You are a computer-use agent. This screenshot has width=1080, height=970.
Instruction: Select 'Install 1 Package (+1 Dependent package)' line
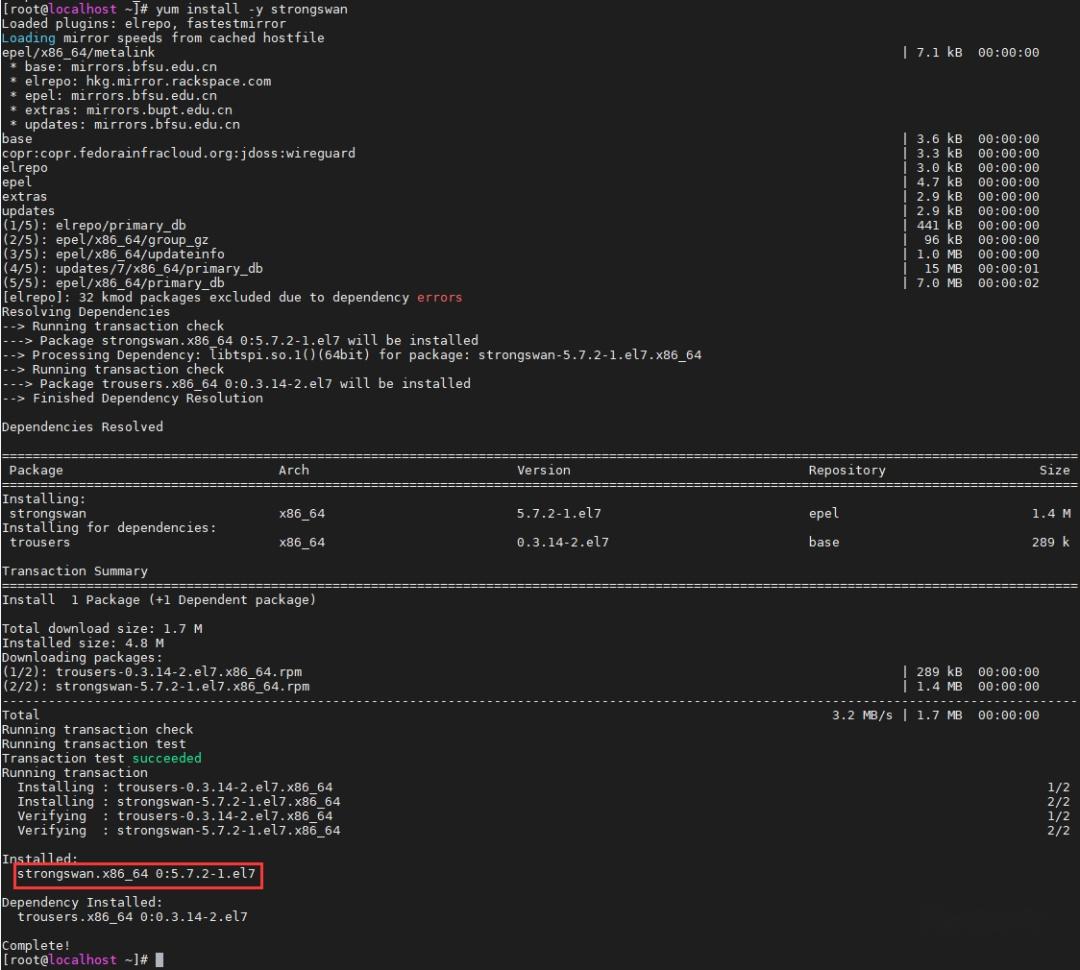(158, 600)
